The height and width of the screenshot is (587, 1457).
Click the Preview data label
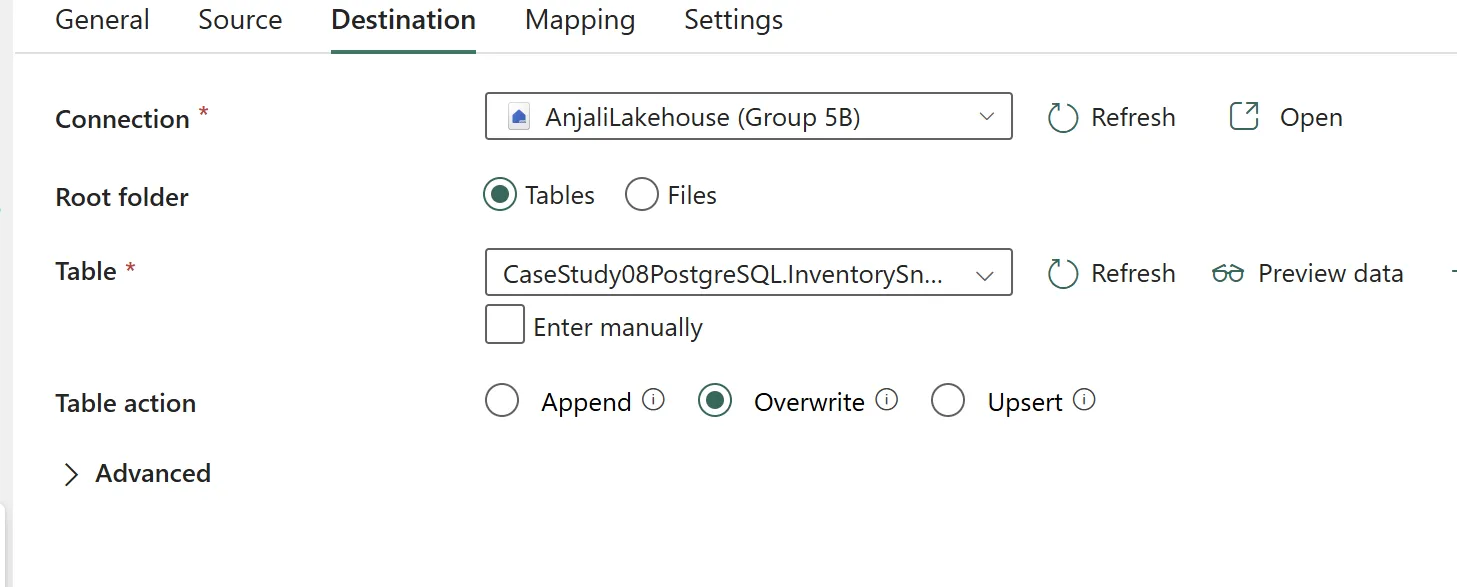(x=1331, y=274)
